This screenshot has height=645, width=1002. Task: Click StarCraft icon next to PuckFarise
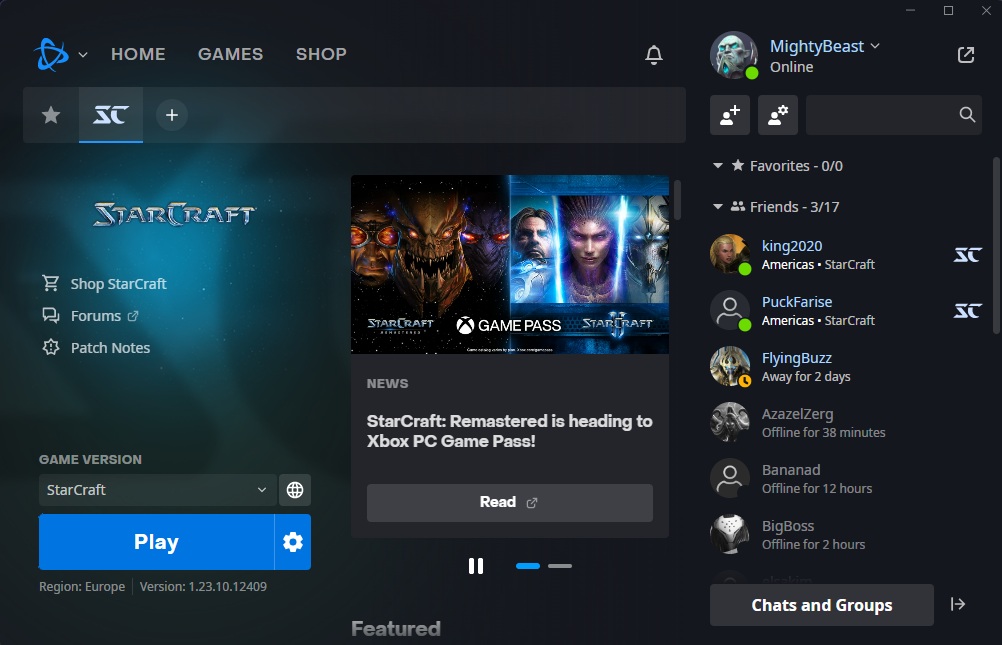[x=967, y=311]
